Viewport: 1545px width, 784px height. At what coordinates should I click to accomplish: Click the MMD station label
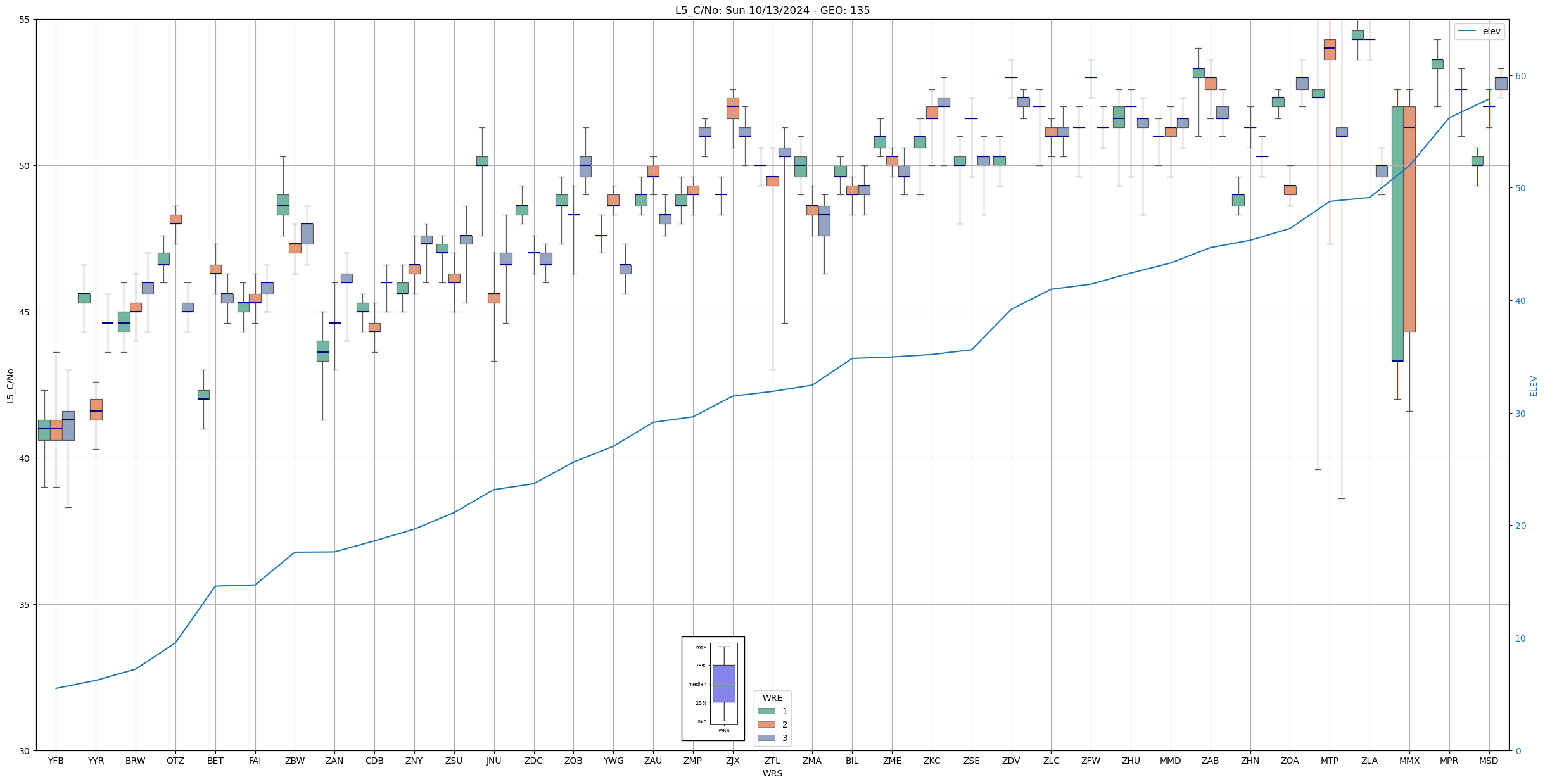(x=1170, y=761)
